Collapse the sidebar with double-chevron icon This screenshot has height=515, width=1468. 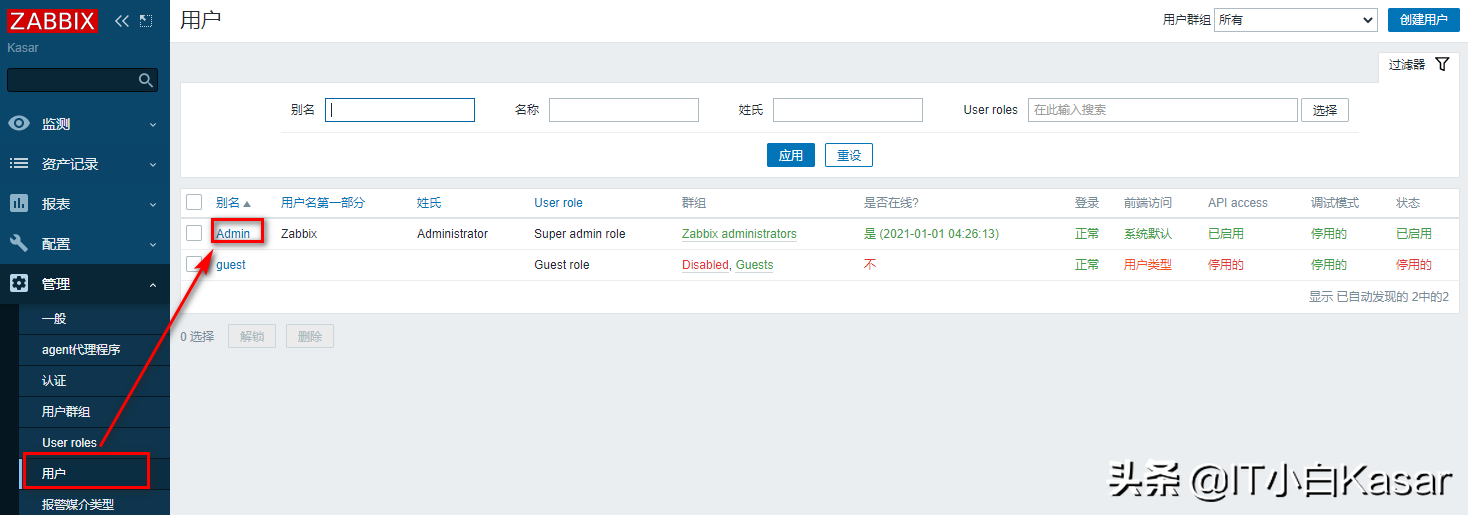(122, 21)
